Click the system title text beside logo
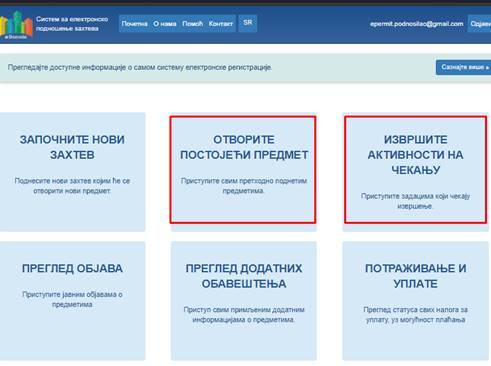Viewport: 491px width, 366px height. (x=72, y=24)
